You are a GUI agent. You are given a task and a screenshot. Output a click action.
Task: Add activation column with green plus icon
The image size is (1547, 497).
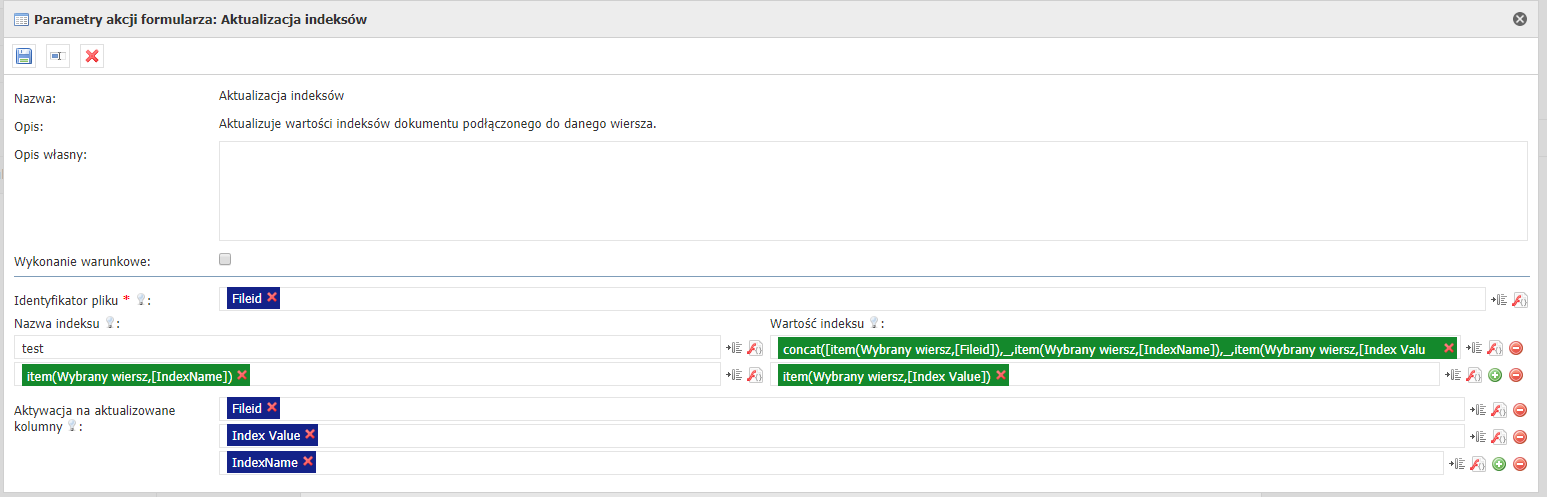tap(1499, 463)
